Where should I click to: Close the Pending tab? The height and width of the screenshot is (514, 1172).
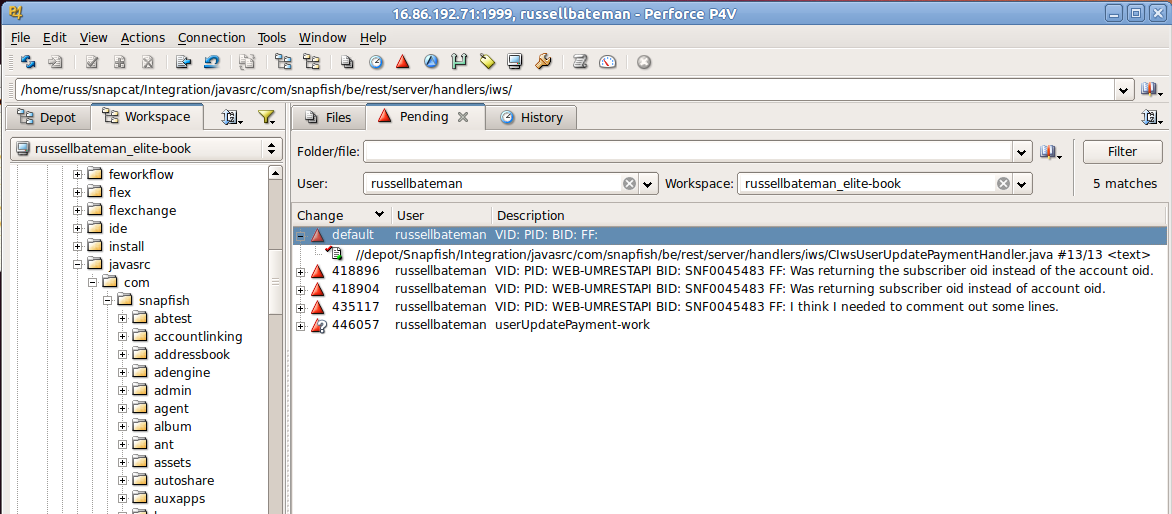(463, 117)
